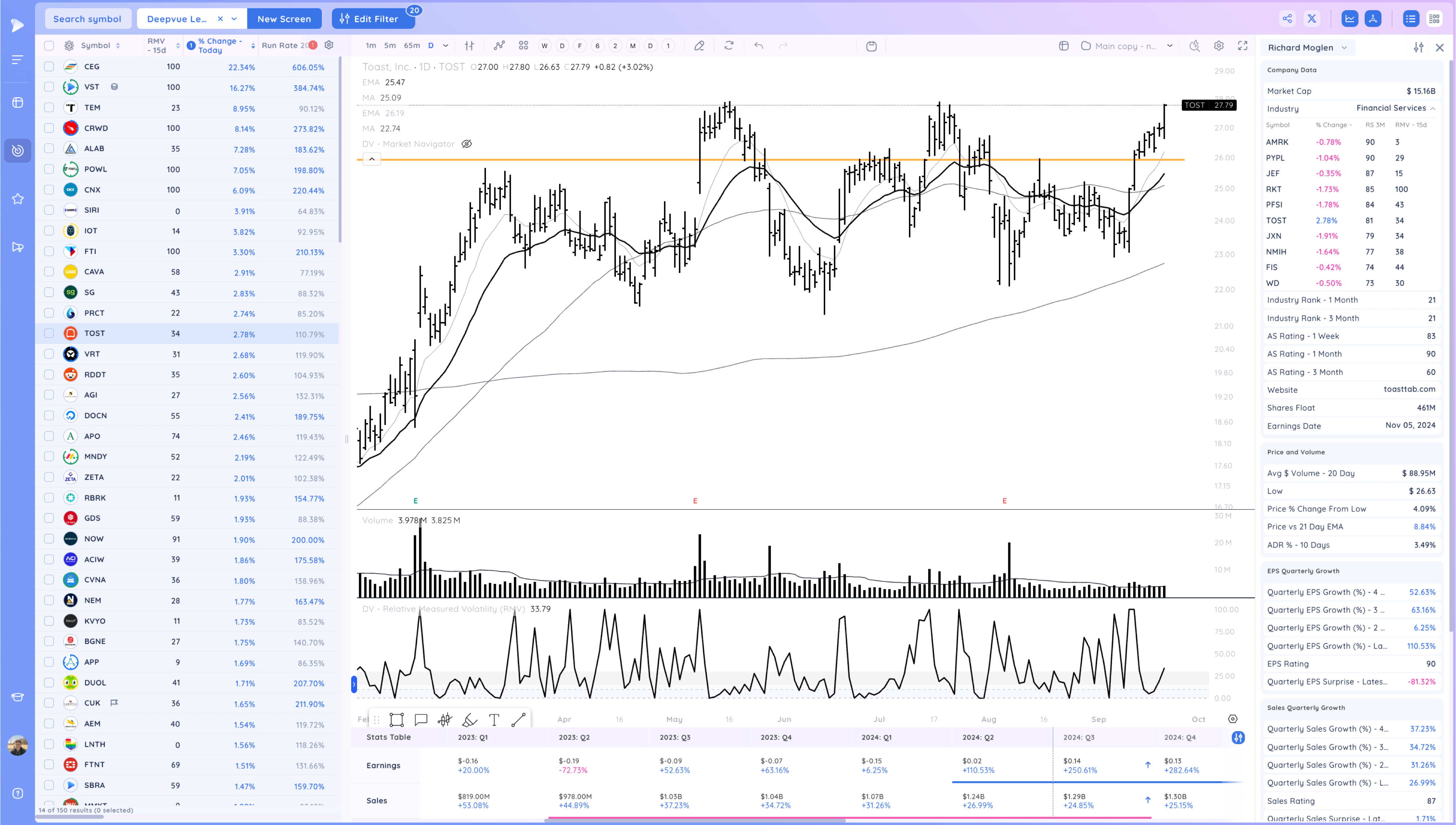The image size is (1456, 825).
Task: Switch to the 65m timeframe
Action: (412, 46)
